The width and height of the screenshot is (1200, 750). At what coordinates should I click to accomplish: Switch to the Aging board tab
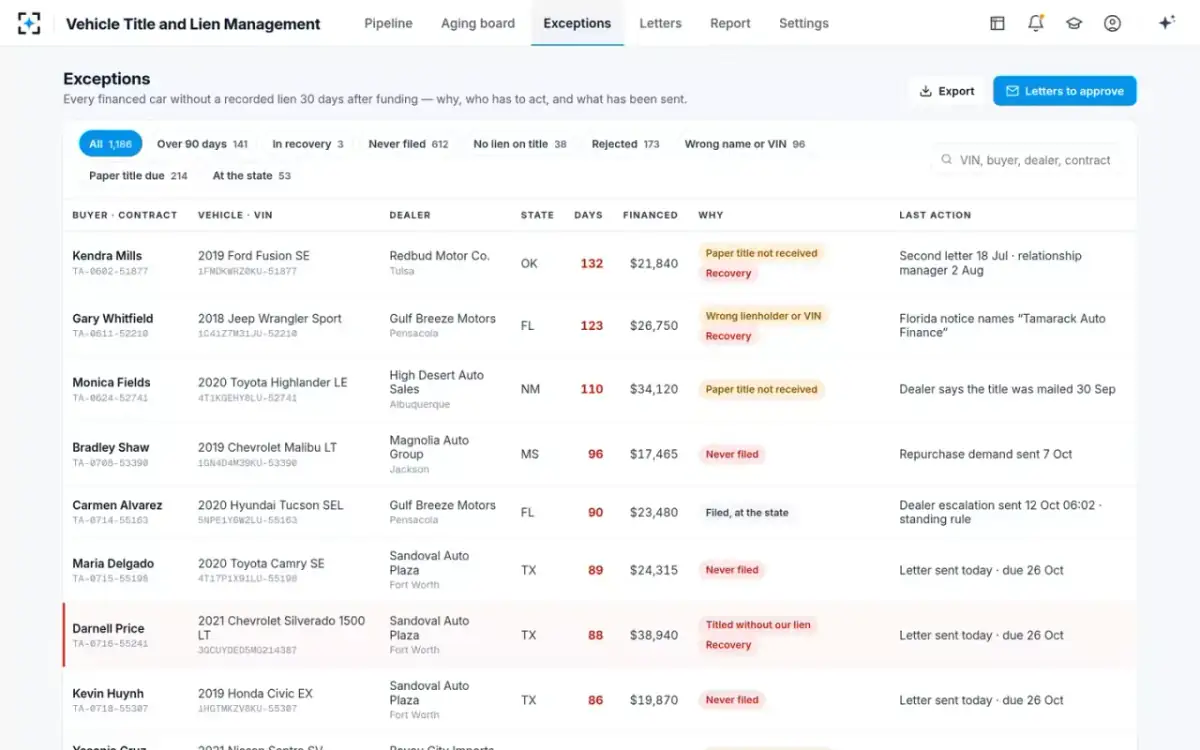pyautogui.click(x=478, y=23)
